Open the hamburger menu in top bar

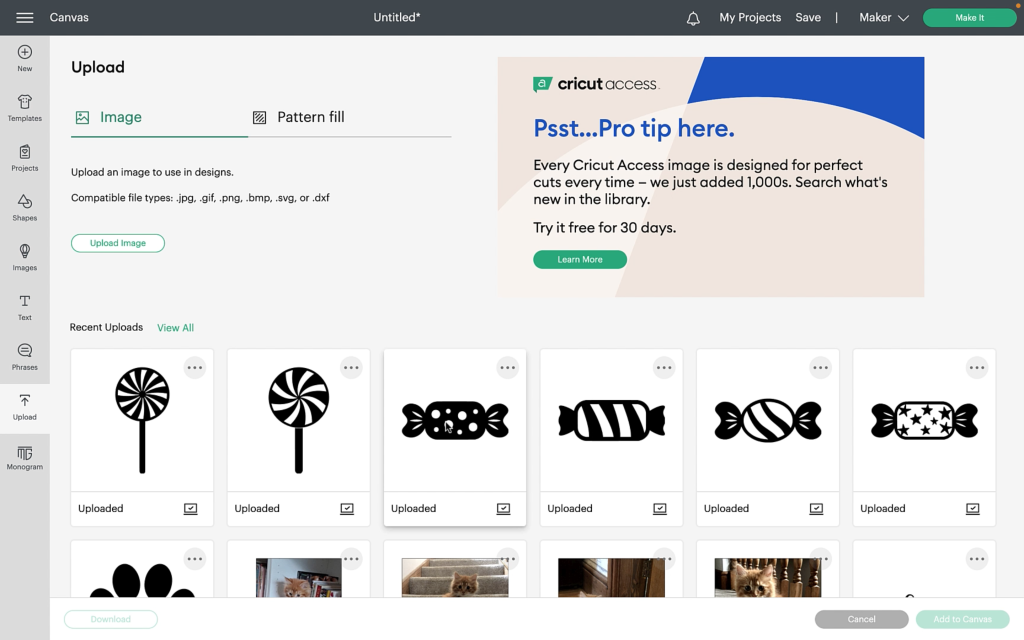25,18
